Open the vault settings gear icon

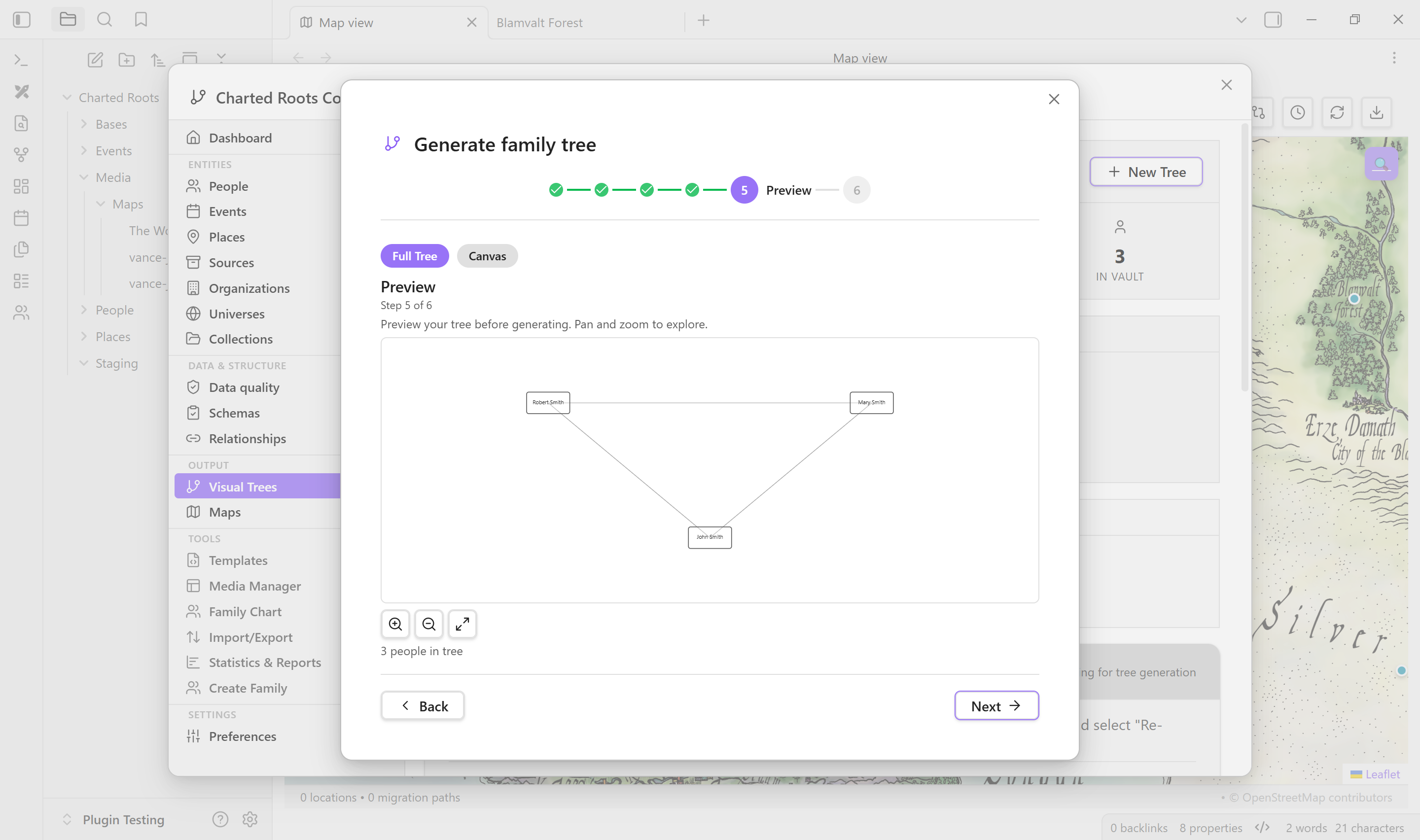tap(249, 819)
